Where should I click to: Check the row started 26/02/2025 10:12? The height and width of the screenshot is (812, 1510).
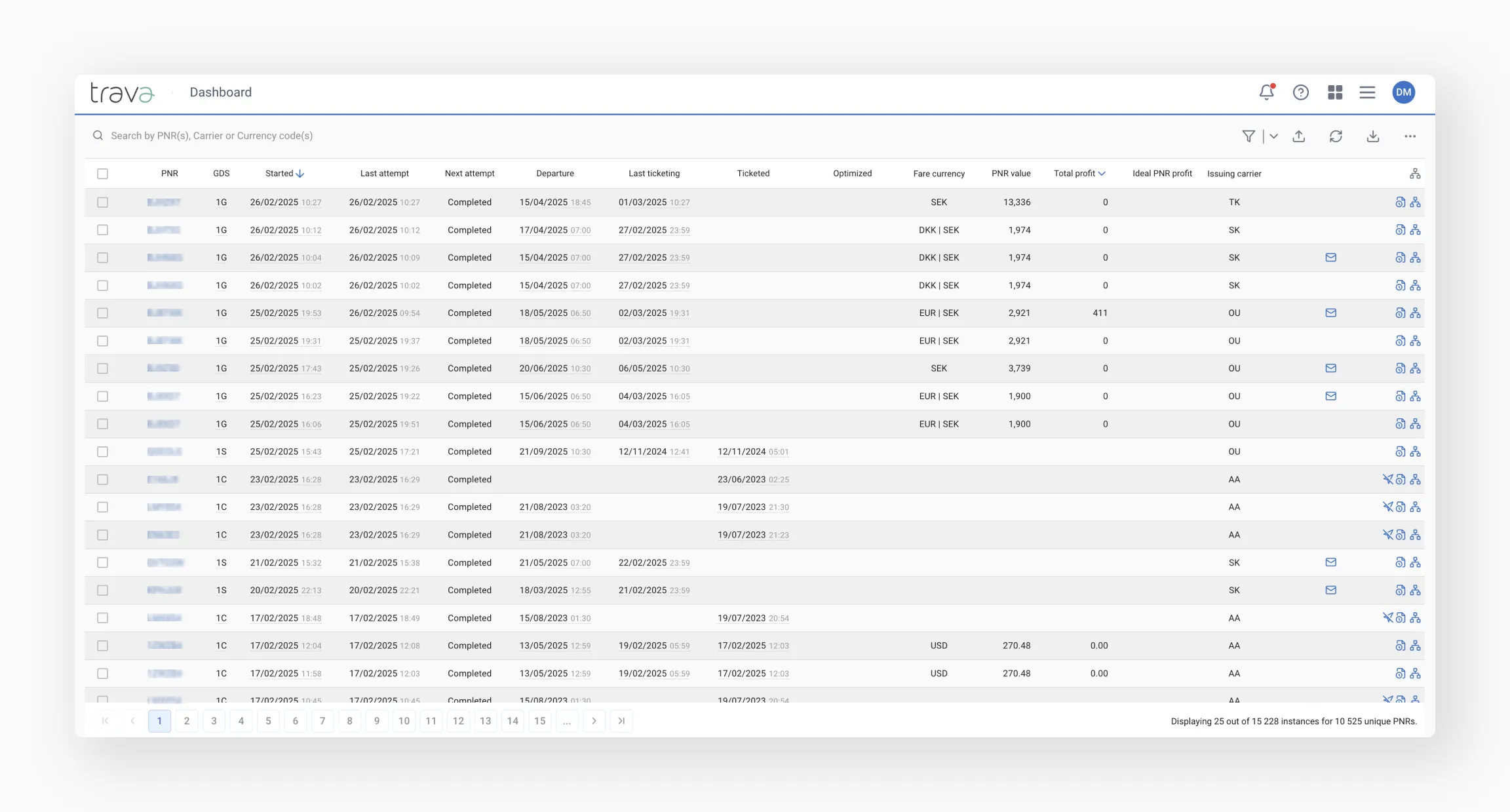(103, 230)
